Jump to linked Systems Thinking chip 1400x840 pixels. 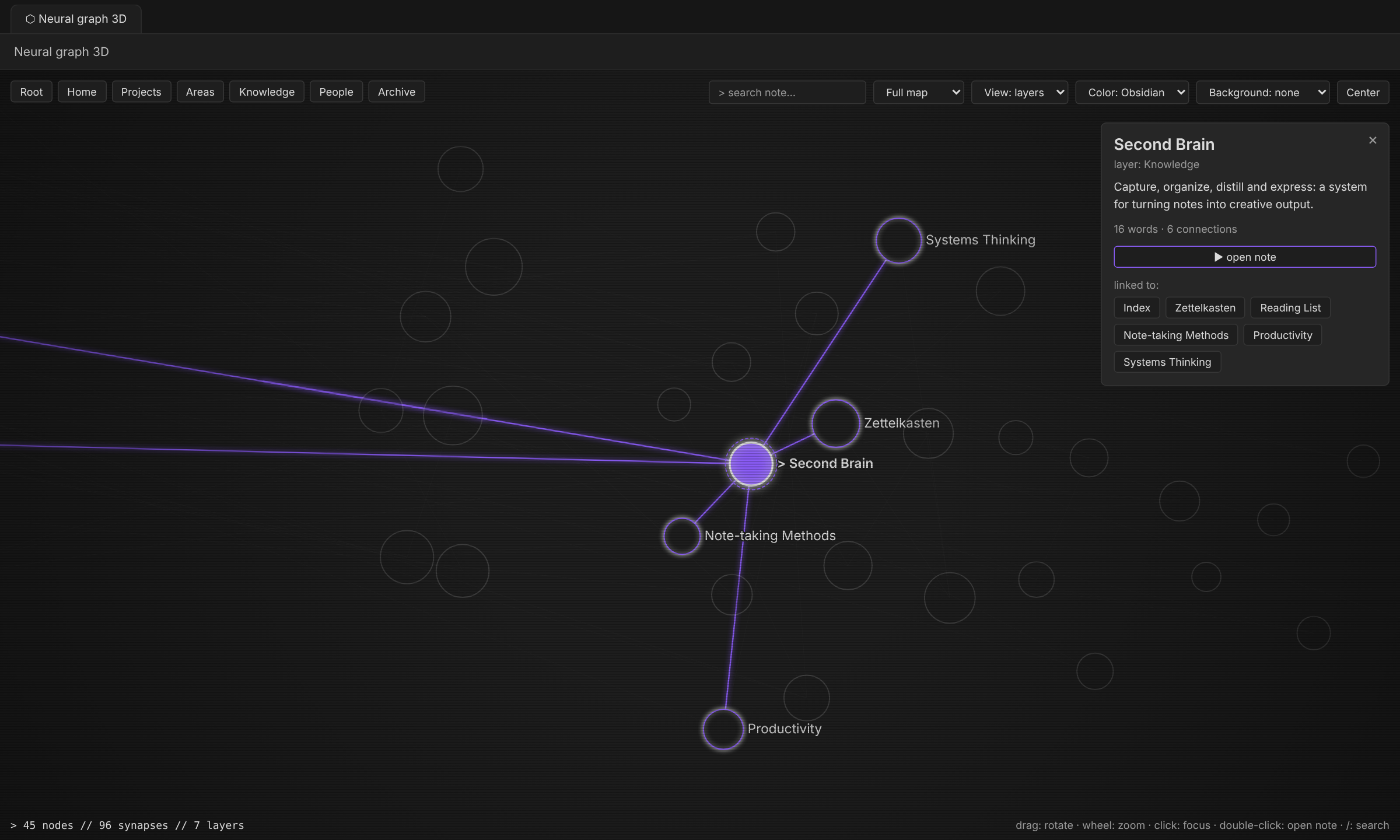tap(1167, 362)
